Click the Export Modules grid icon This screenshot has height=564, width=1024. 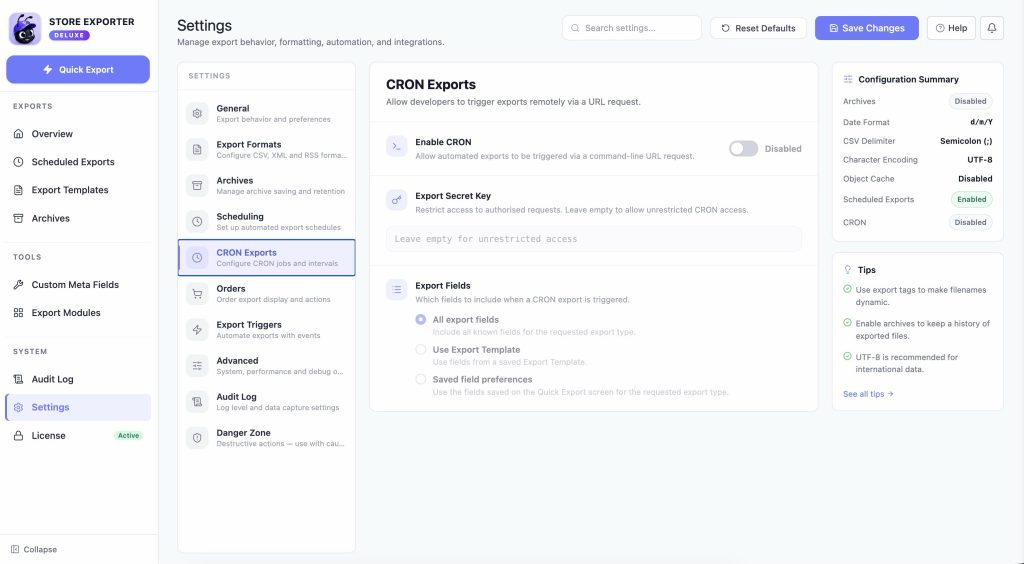(x=18, y=313)
